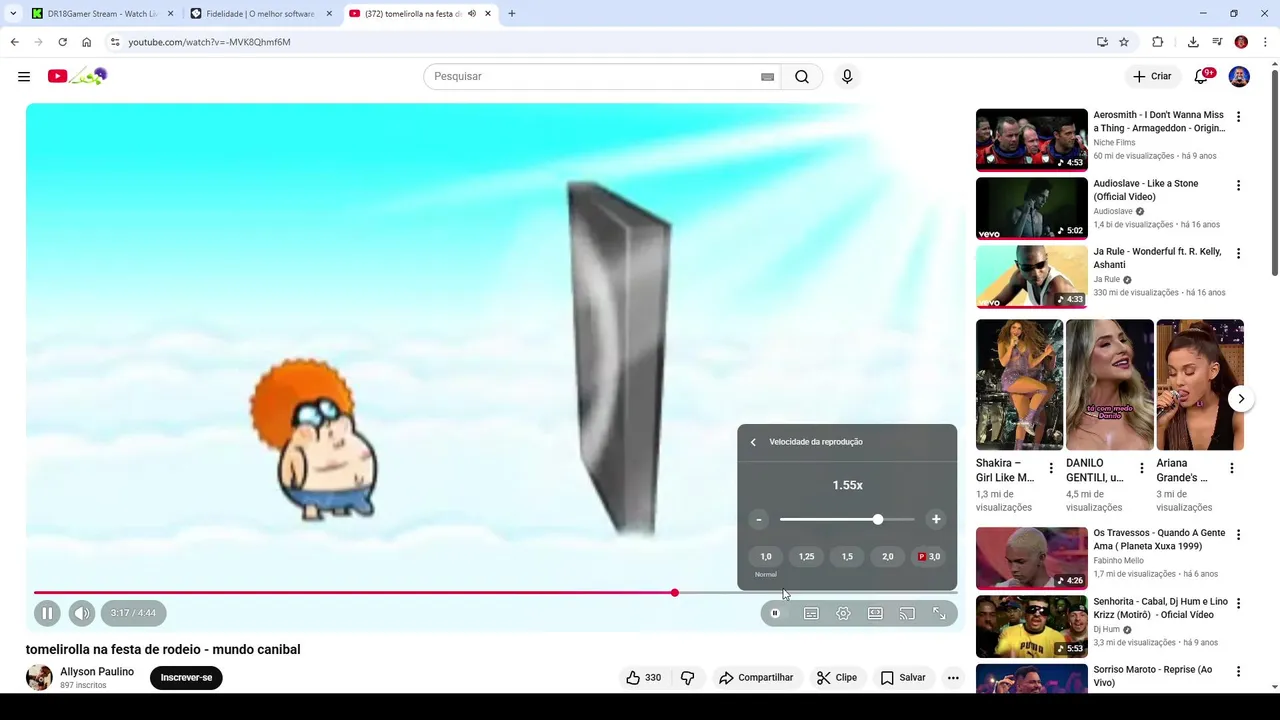Viewport: 1280px width, 720px height.
Task: Switch to theater mode
Action: [x=875, y=613]
